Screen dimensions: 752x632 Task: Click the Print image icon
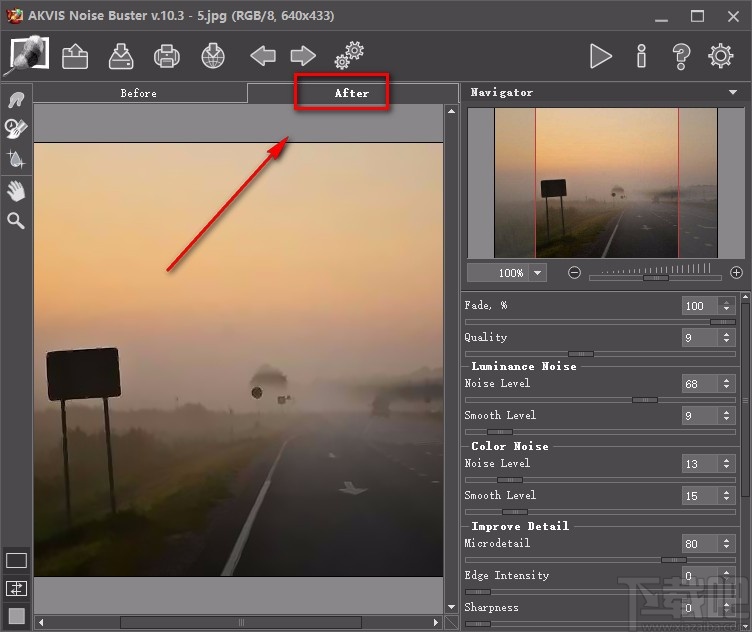point(167,56)
